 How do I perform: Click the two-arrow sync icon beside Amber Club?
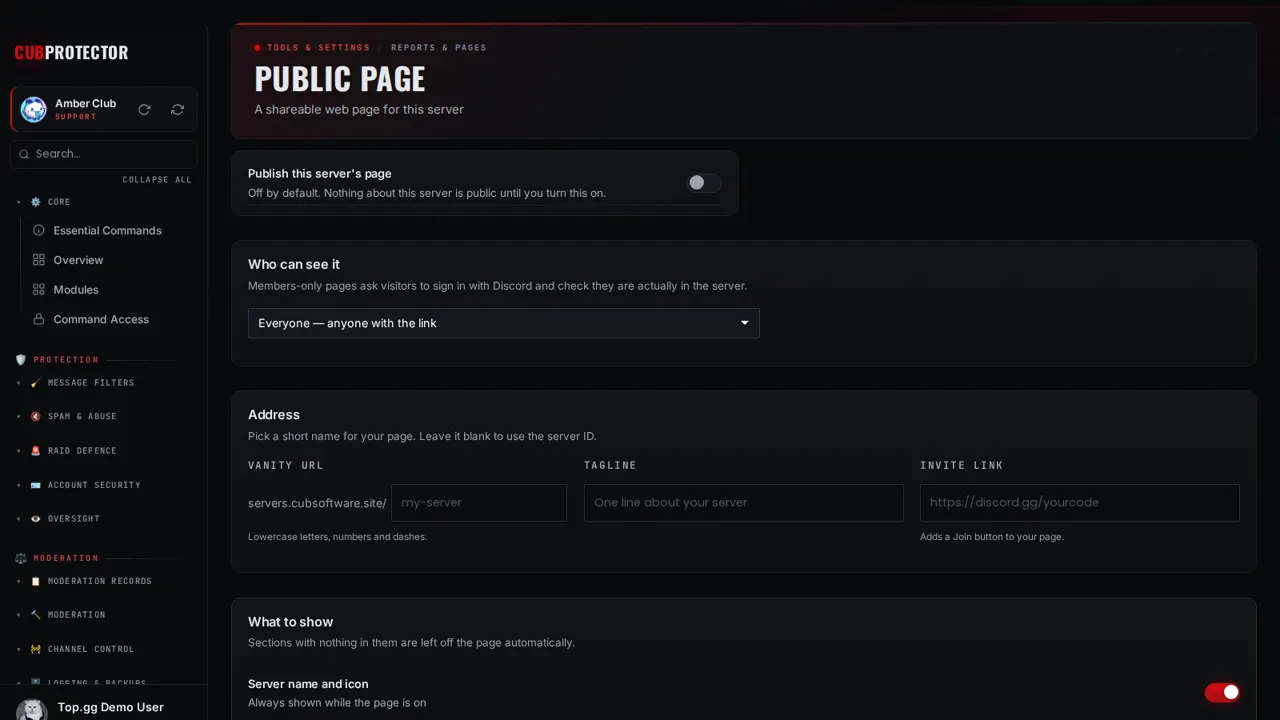(178, 110)
